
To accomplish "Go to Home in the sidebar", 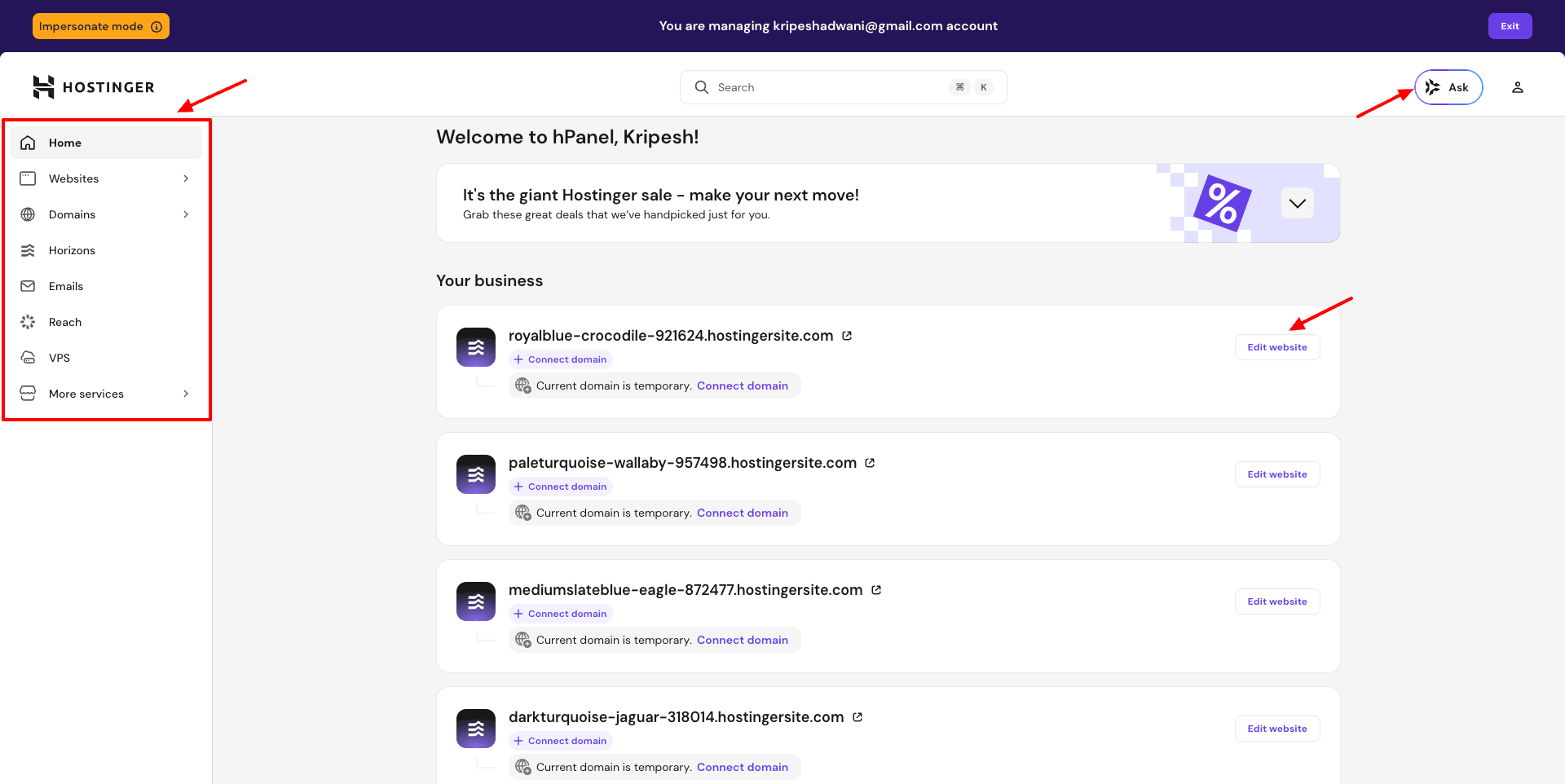I will pyautogui.click(x=65, y=143).
